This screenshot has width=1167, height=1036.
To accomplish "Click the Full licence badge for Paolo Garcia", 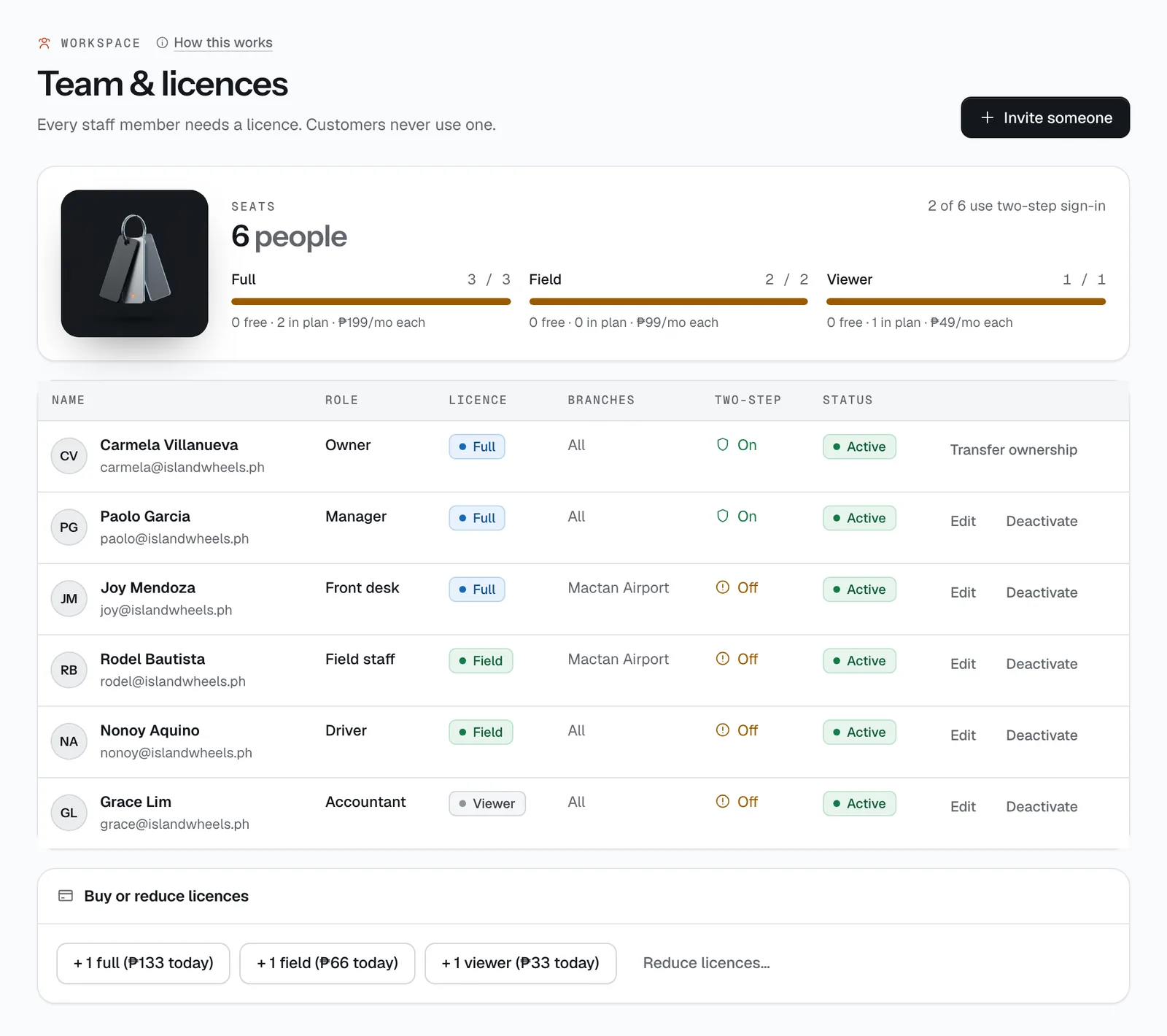I will point(477,518).
